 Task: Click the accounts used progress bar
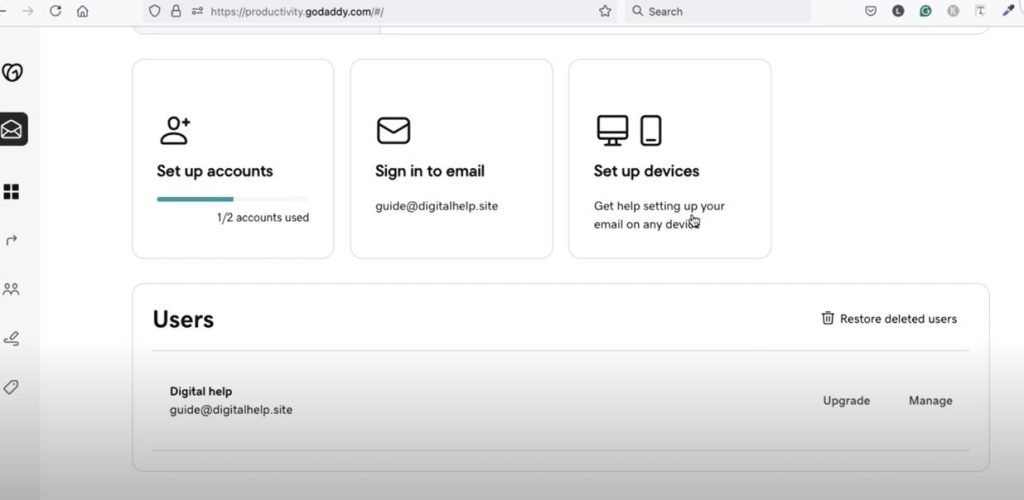(x=232, y=199)
